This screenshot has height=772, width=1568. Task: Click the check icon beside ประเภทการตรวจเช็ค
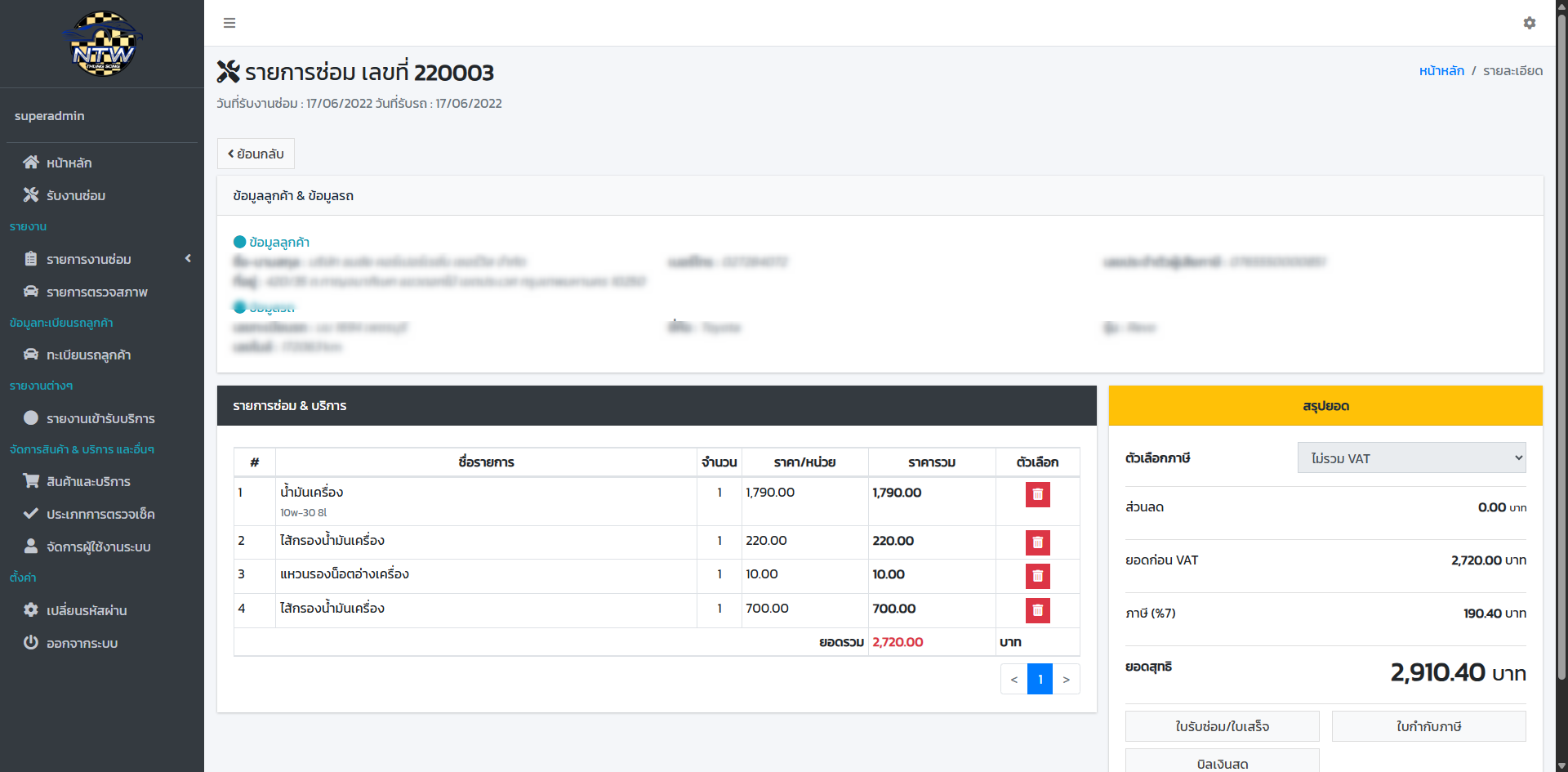pos(31,514)
